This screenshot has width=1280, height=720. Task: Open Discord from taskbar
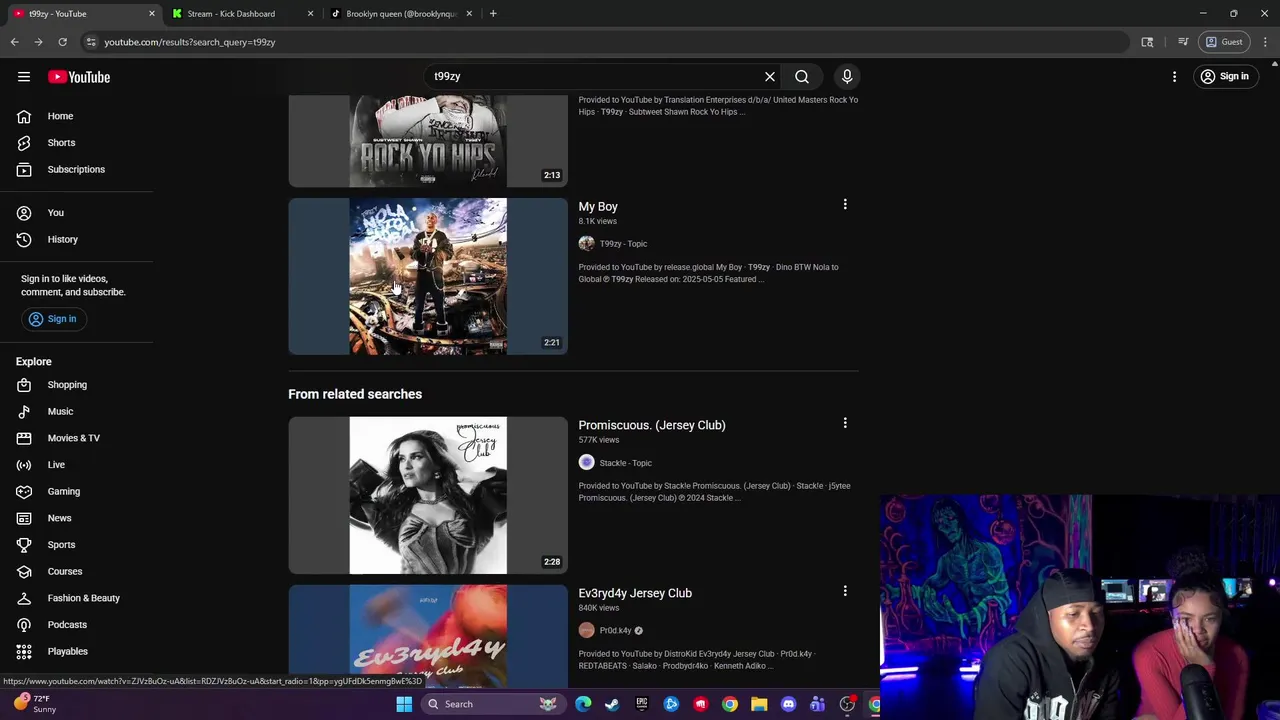[788, 704]
